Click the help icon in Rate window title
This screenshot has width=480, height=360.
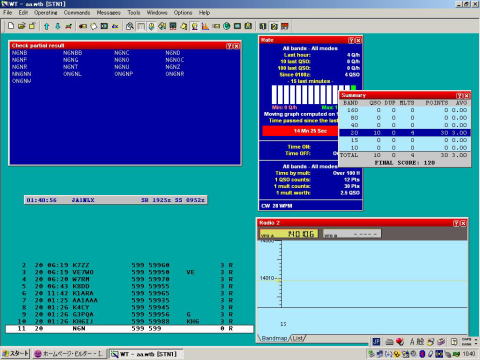pyautogui.click(x=351, y=40)
